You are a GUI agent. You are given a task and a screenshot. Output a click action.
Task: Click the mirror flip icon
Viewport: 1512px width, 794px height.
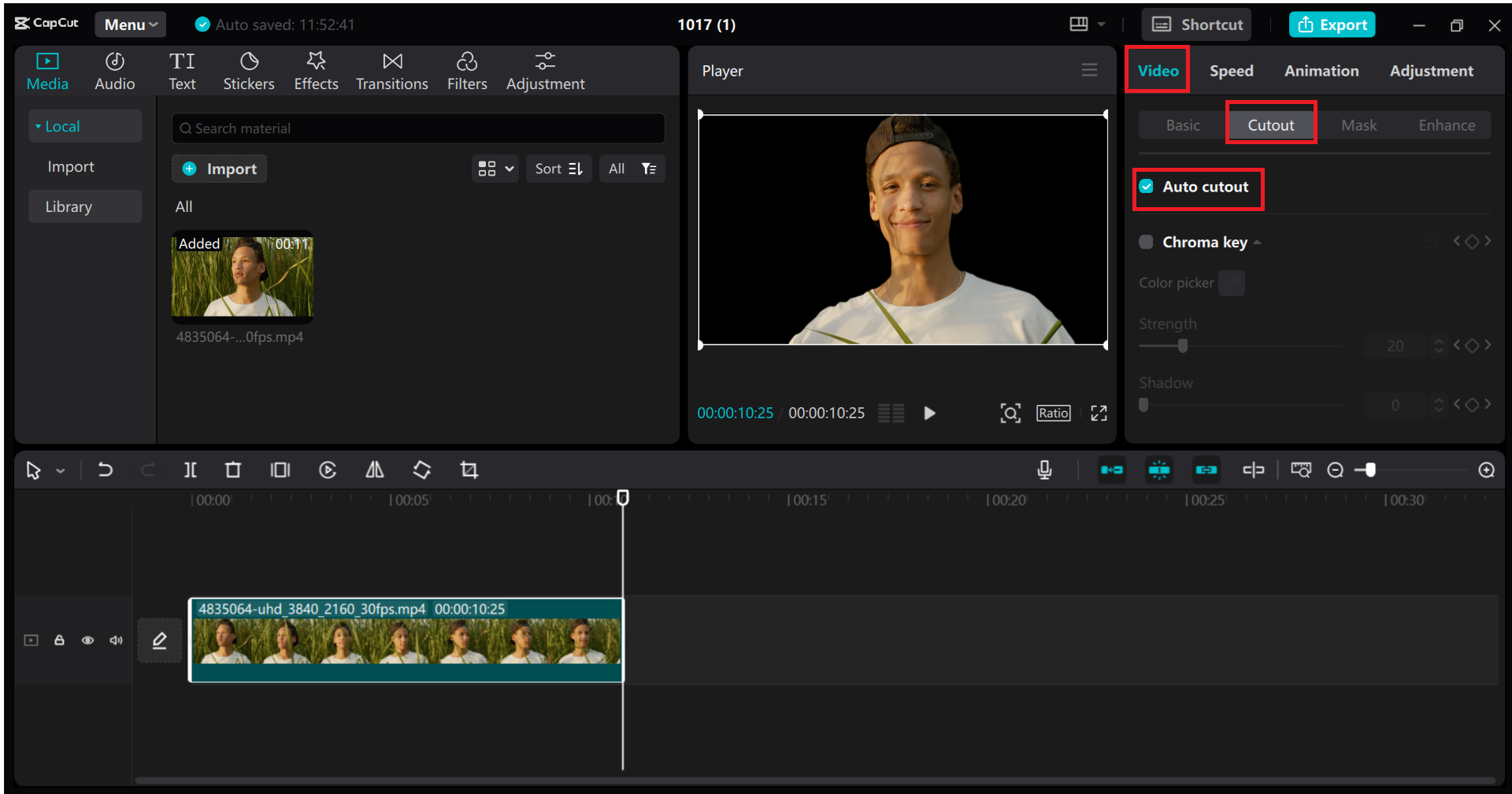coord(375,470)
